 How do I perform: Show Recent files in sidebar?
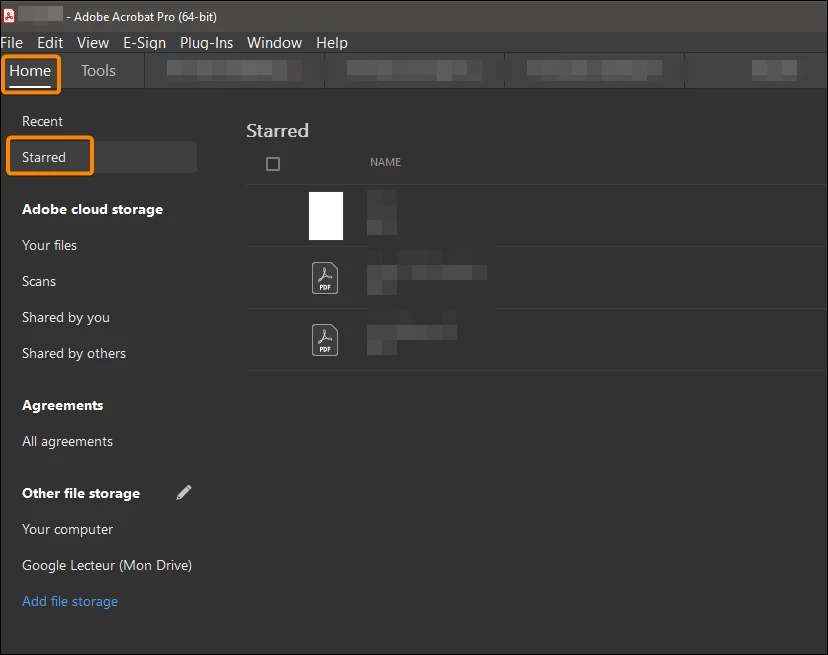(x=42, y=121)
